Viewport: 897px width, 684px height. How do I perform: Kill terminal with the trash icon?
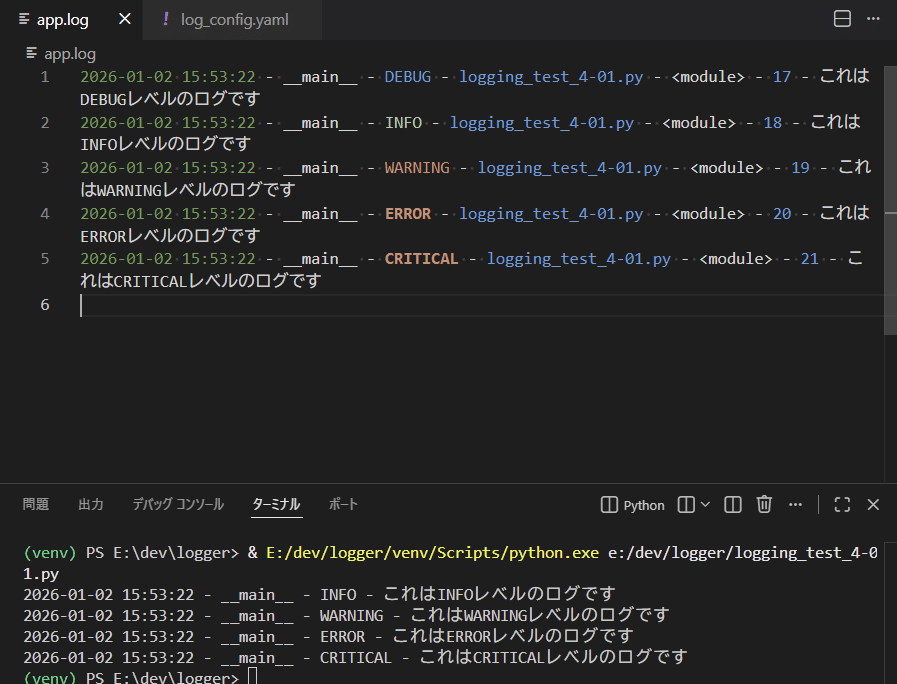coord(764,505)
